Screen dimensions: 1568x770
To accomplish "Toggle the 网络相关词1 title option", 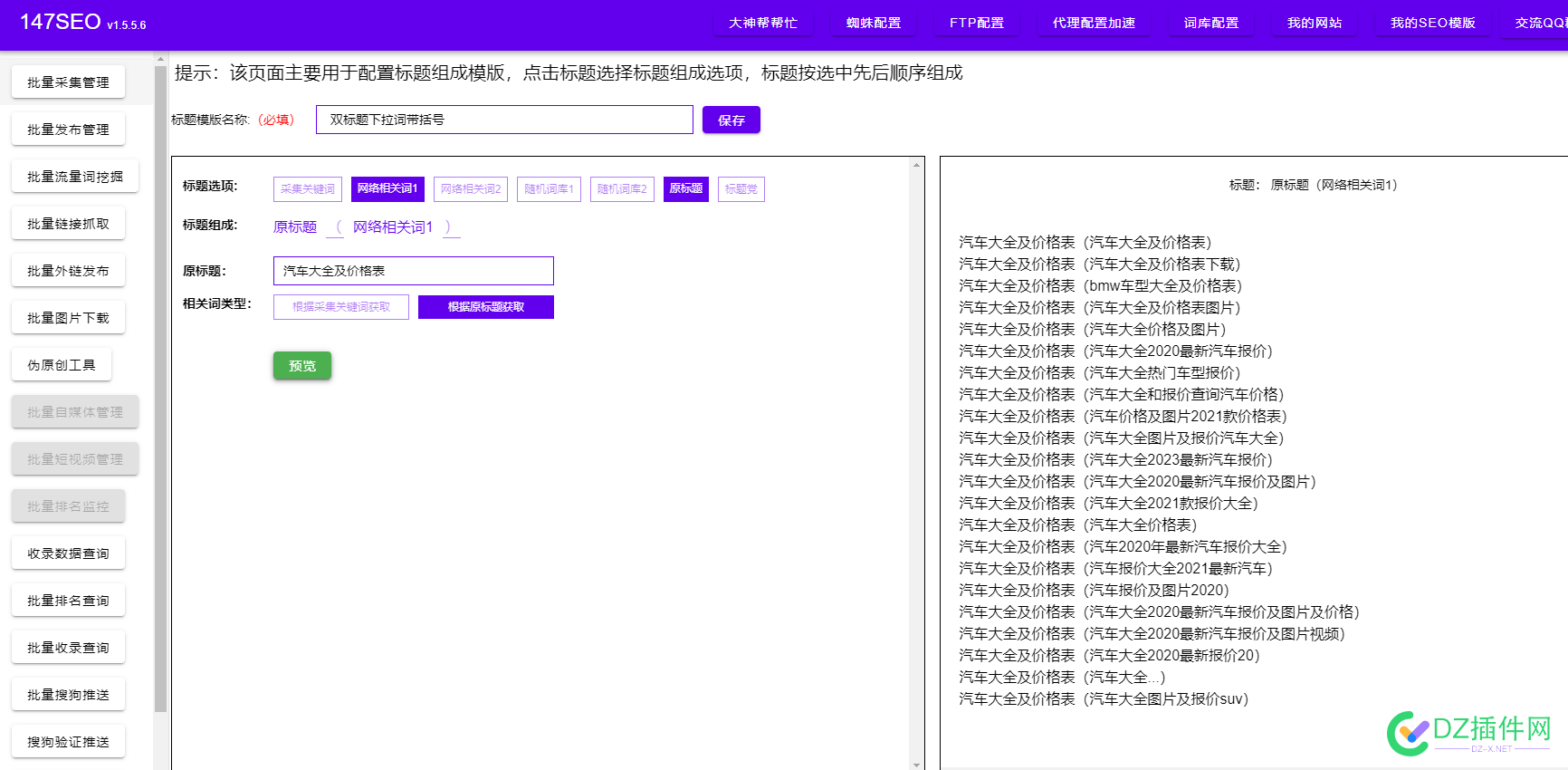I will pyautogui.click(x=387, y=188).
